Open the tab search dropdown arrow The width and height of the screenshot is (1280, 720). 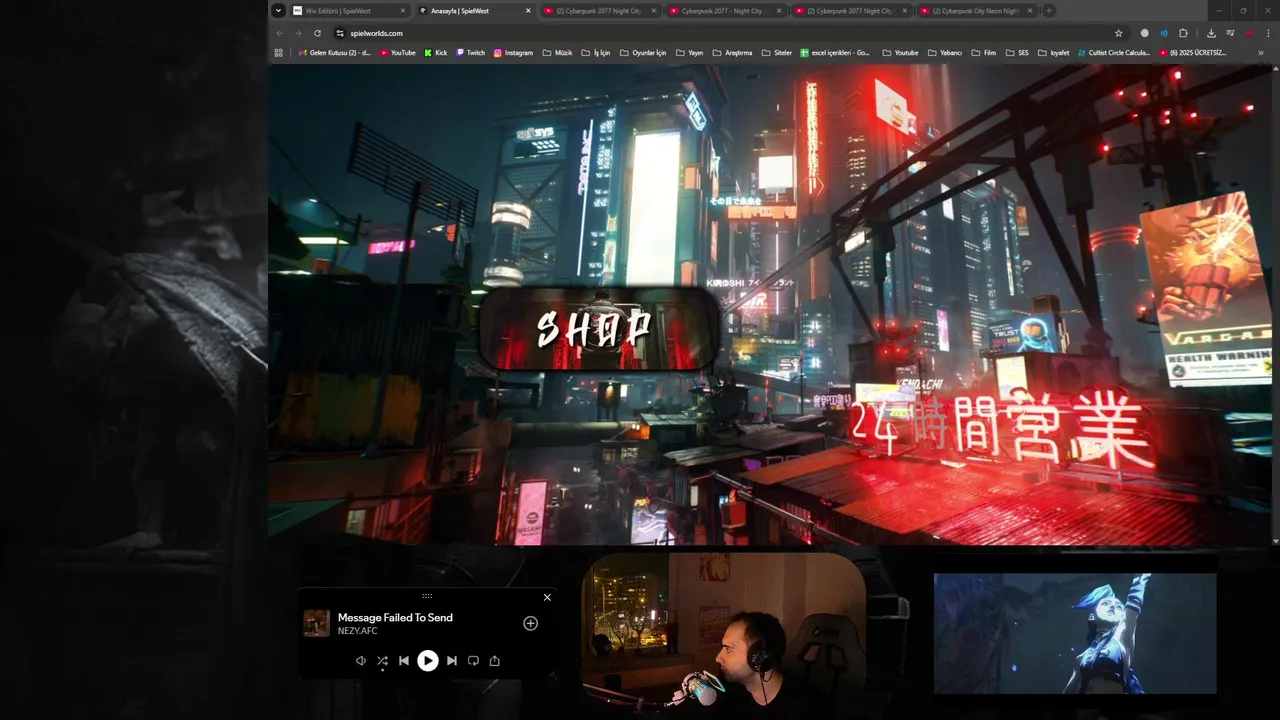click(x=278, y=11)
